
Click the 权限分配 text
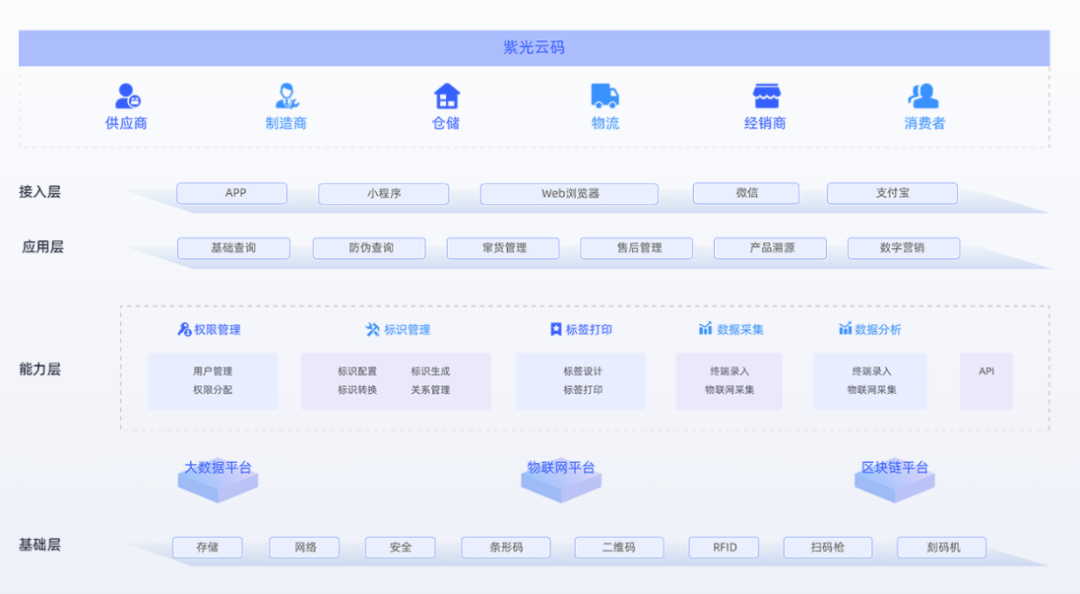point(212,390)
